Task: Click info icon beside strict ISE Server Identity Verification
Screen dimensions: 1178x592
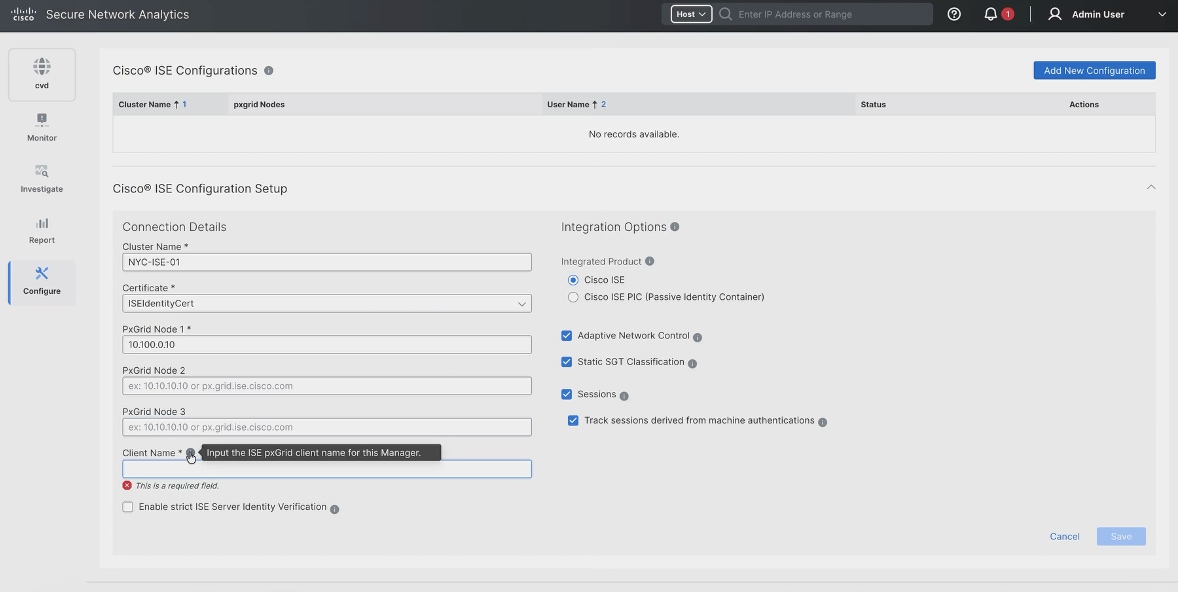Action: [x=335, y=509]
